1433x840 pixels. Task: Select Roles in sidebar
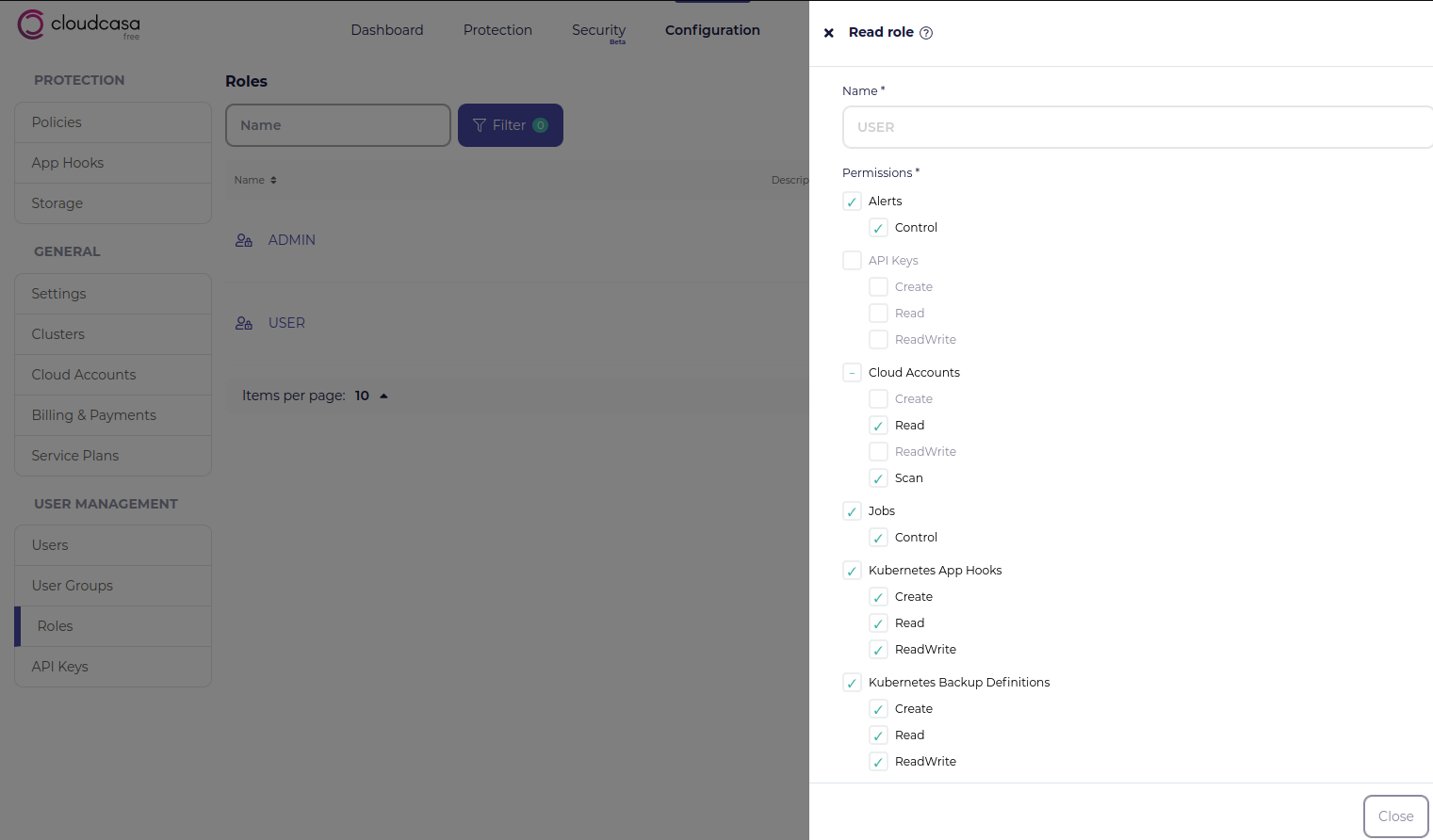(113, 626)
